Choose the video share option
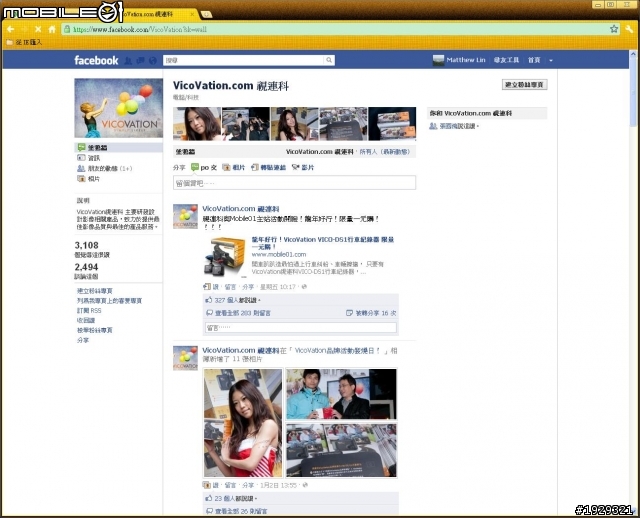 [303, 167]
